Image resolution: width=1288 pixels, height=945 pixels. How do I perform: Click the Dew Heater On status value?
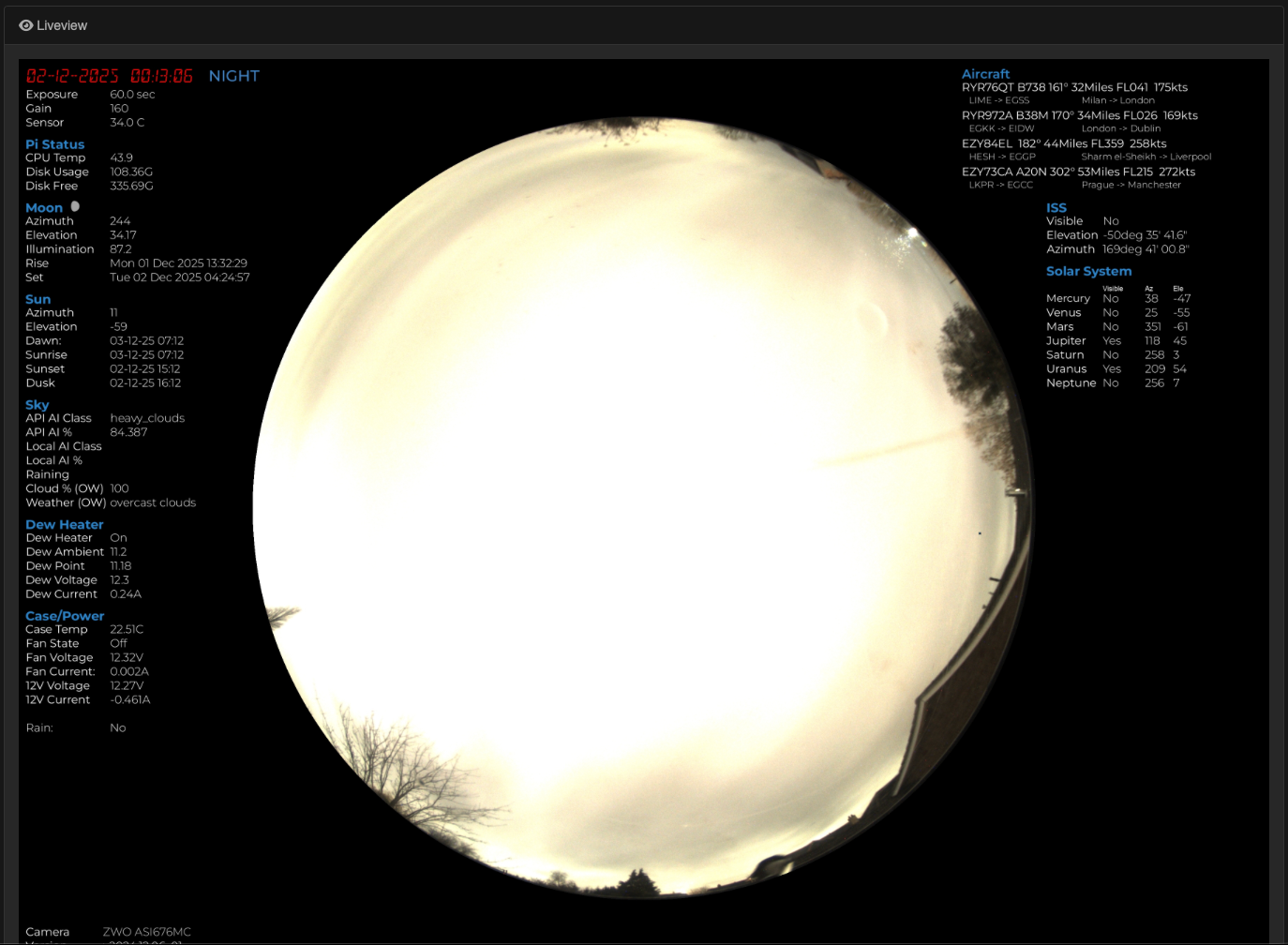tap(118, 538)
